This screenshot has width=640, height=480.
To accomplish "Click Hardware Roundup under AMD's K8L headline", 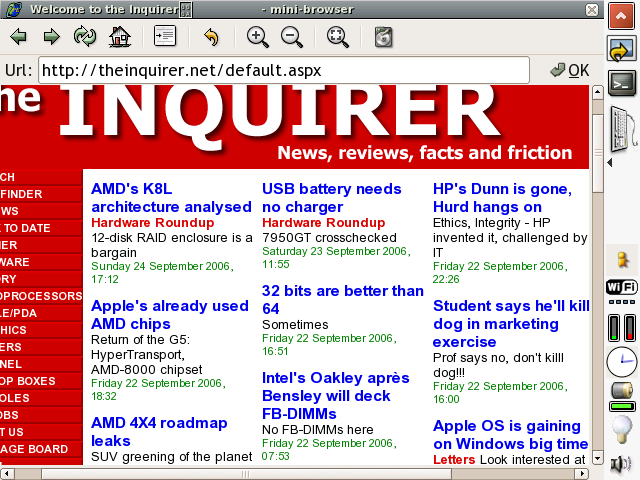I will pos(153,222).
